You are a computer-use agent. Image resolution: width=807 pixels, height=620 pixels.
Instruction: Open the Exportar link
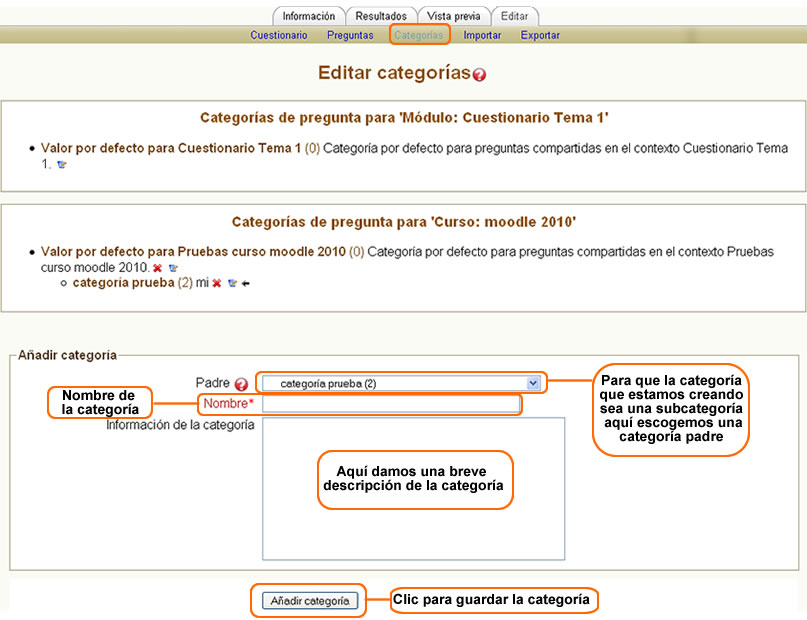(x=540, y=35)
